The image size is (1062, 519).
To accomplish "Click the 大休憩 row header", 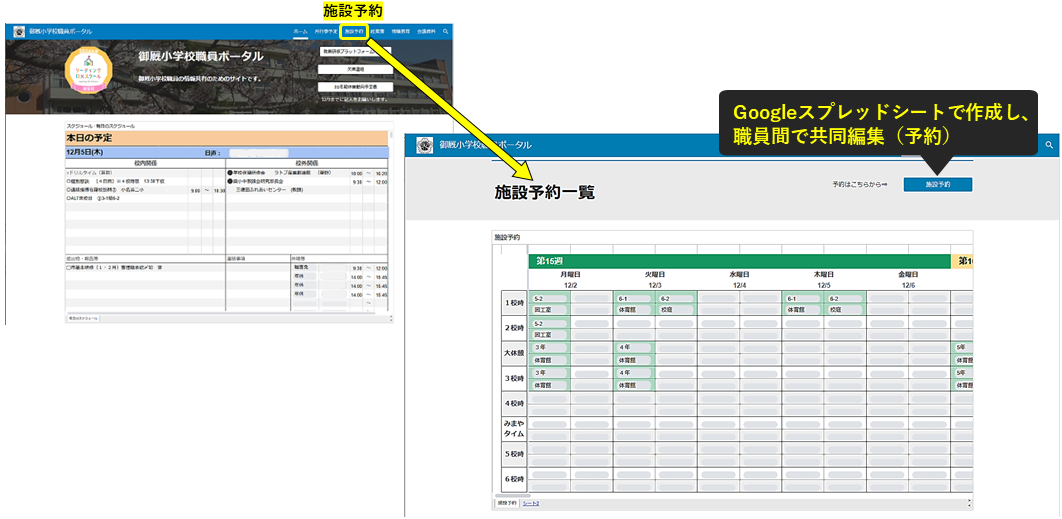I will [514, 354].
